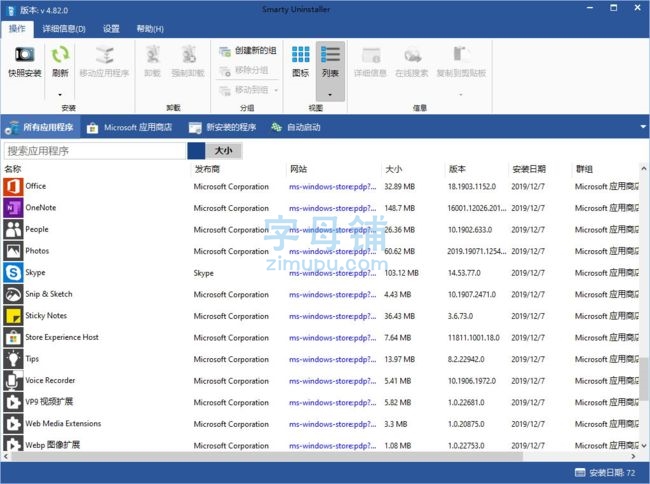Click the 14.53.77.0 version cell
Image resolution: width=650 pixels, height=484 pixels.
[x=464, y=273]
